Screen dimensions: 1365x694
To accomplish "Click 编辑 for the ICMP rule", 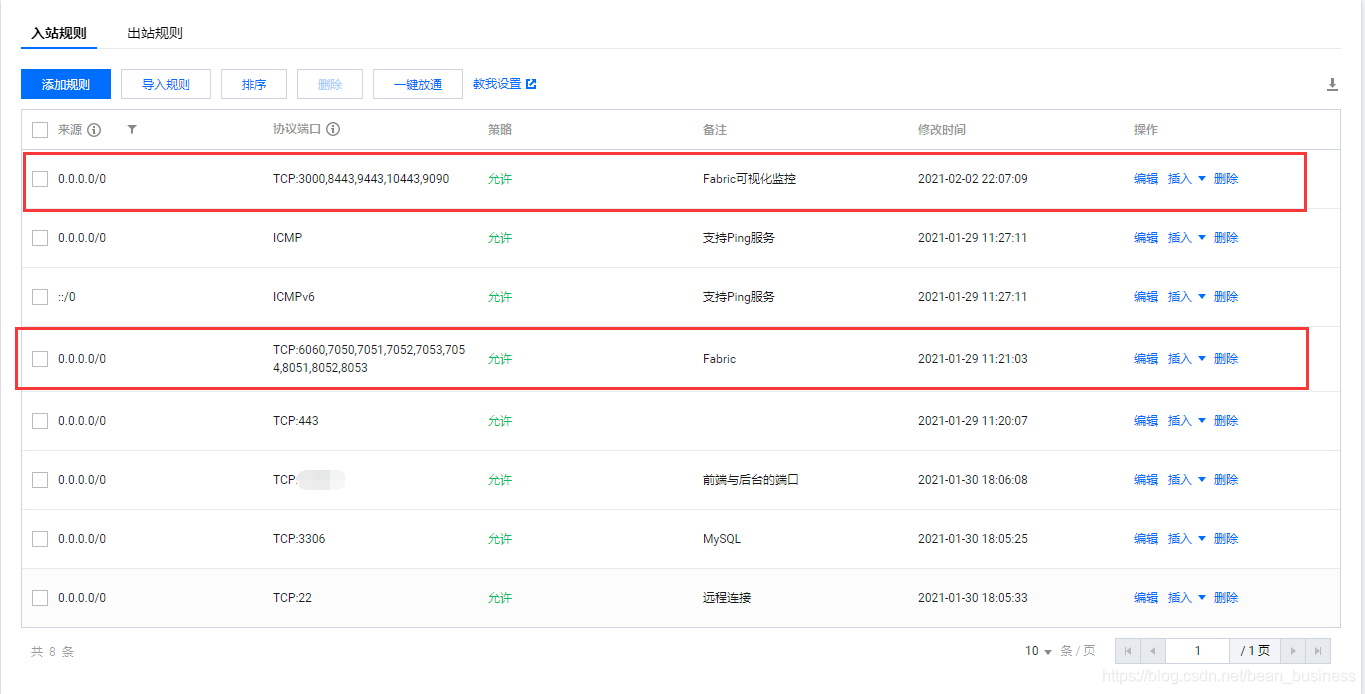I will click(x=1146, y=238).
